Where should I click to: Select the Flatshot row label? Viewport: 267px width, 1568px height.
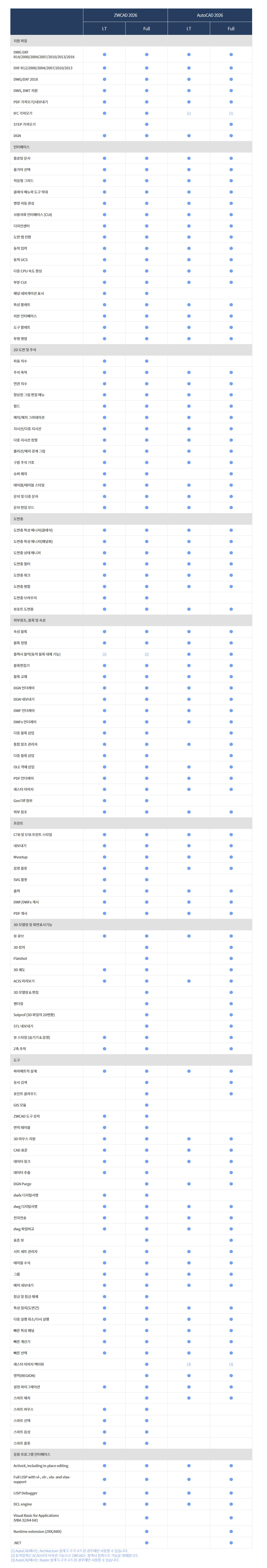point(20,959)
